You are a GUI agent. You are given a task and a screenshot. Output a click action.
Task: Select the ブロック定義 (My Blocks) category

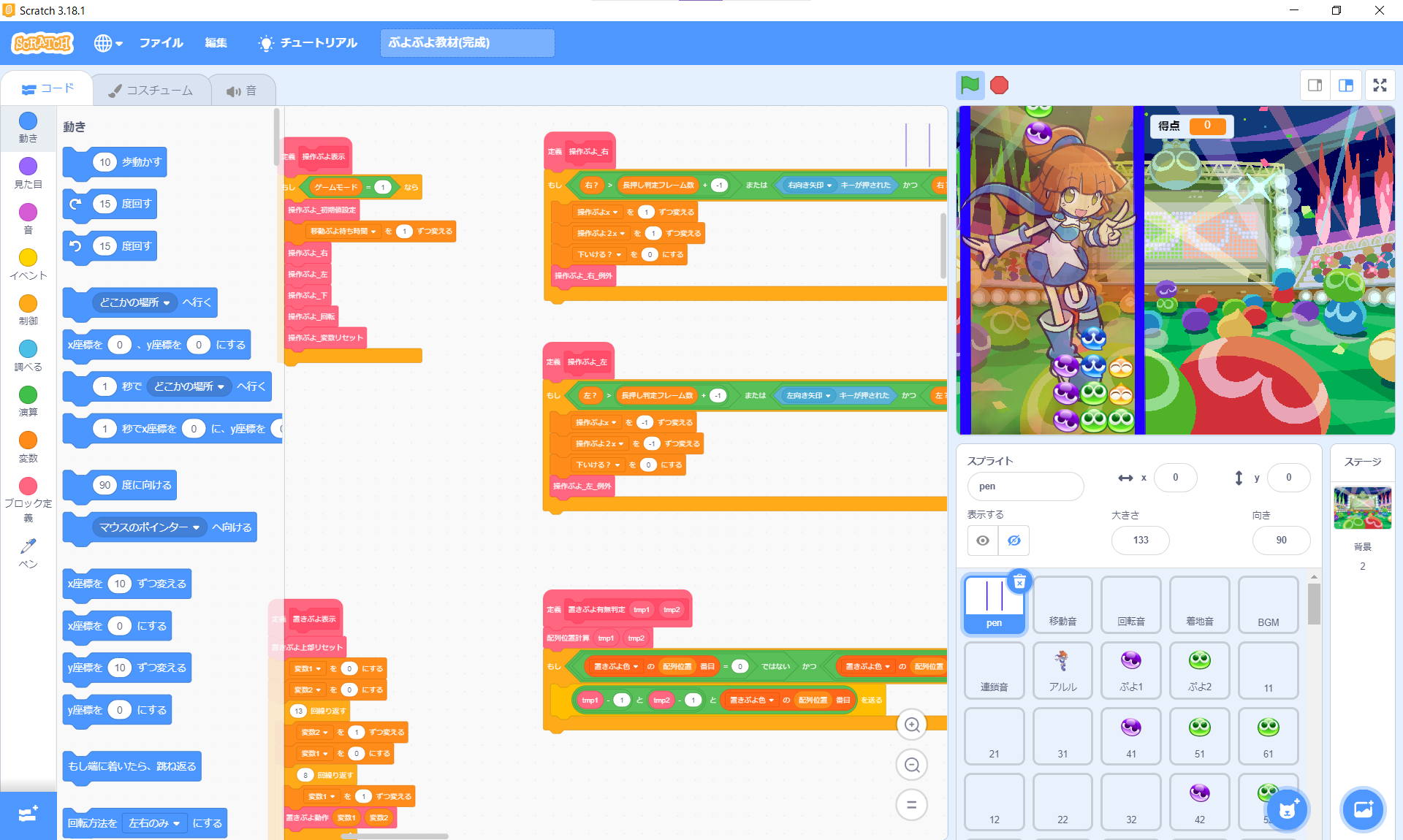click(x=28, y=500)
